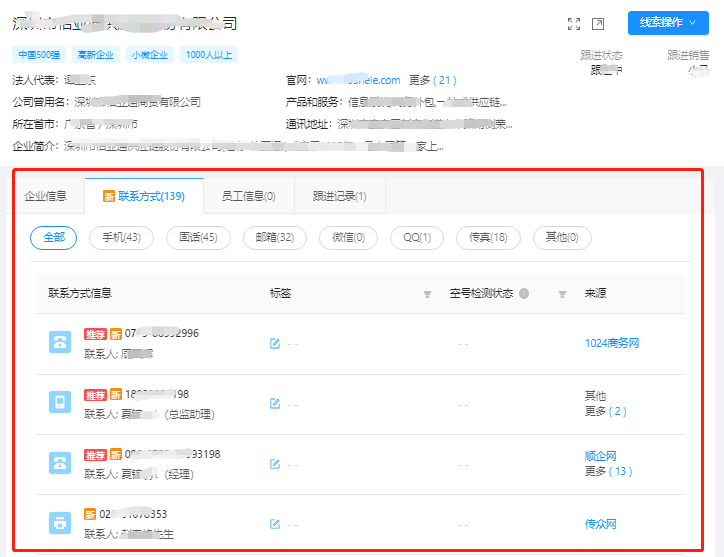Click the 其他 source text
The image size is (724, 557).
(595, 396)
